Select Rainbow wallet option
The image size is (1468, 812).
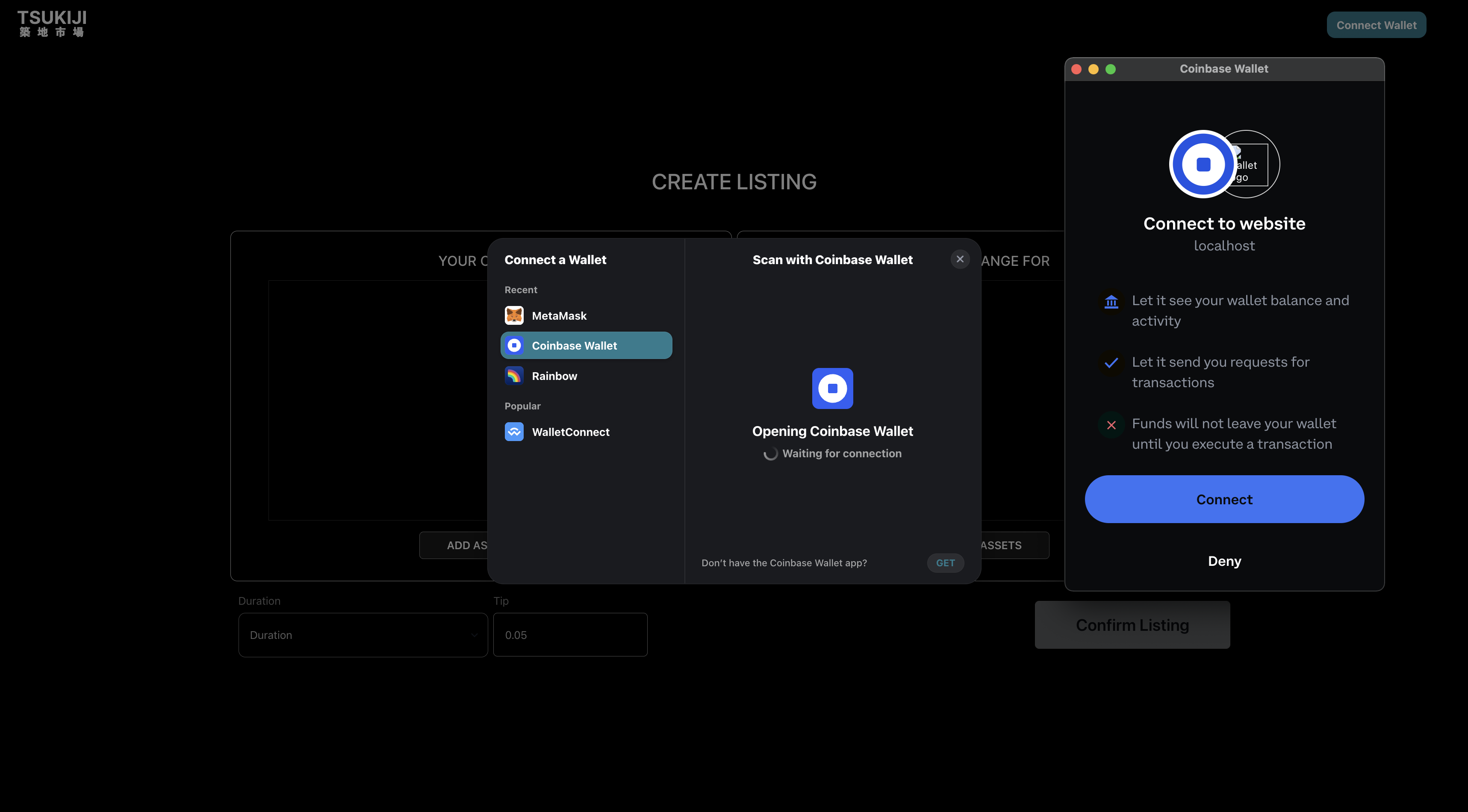586,376
